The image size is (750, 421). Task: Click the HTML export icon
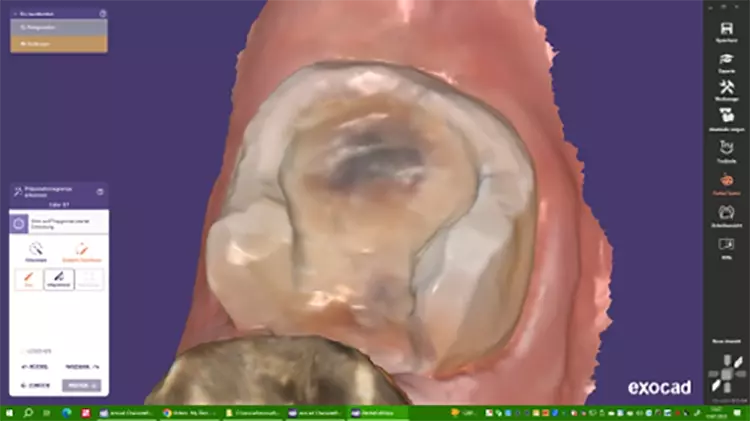tap(727, 244)
